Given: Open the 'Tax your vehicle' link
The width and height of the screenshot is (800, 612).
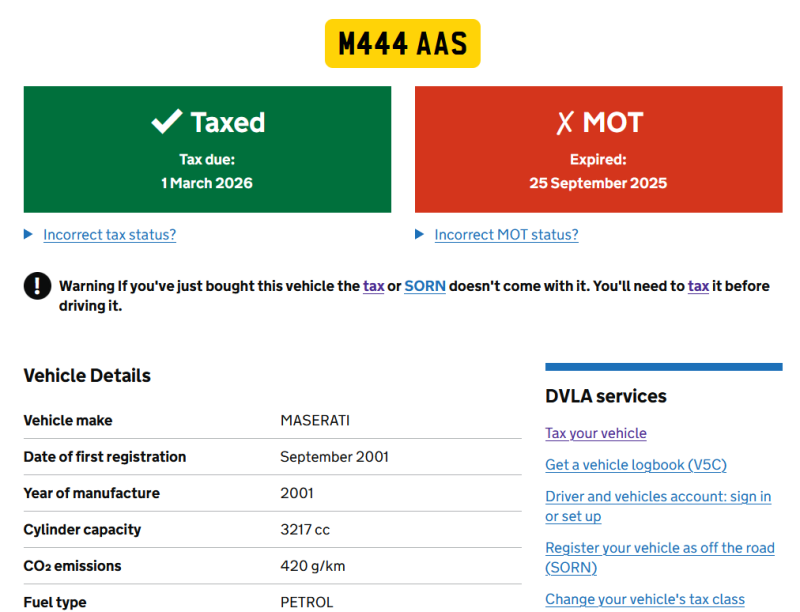Looking at the screenshot, I should [x=596, y=433].
